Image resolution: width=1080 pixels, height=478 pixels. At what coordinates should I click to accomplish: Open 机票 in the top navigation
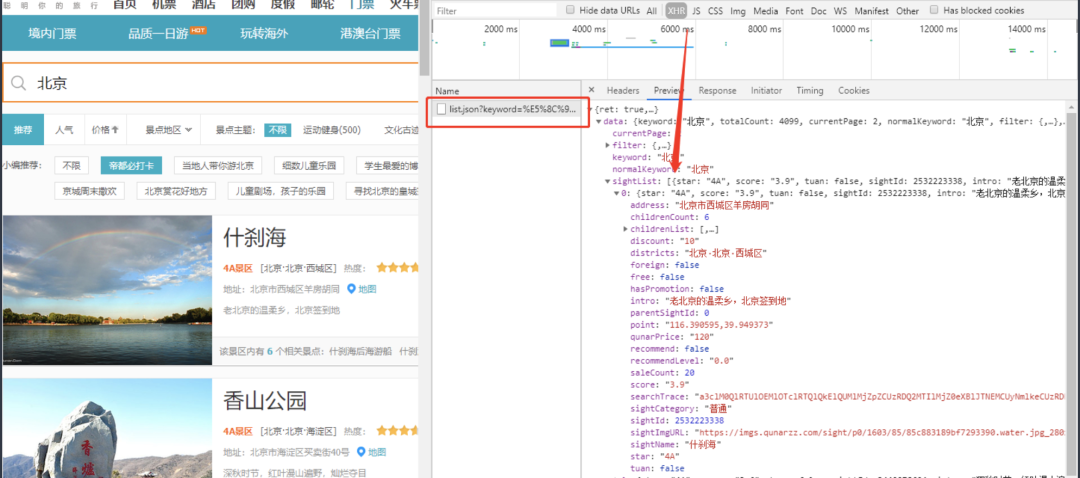point(163,5)
